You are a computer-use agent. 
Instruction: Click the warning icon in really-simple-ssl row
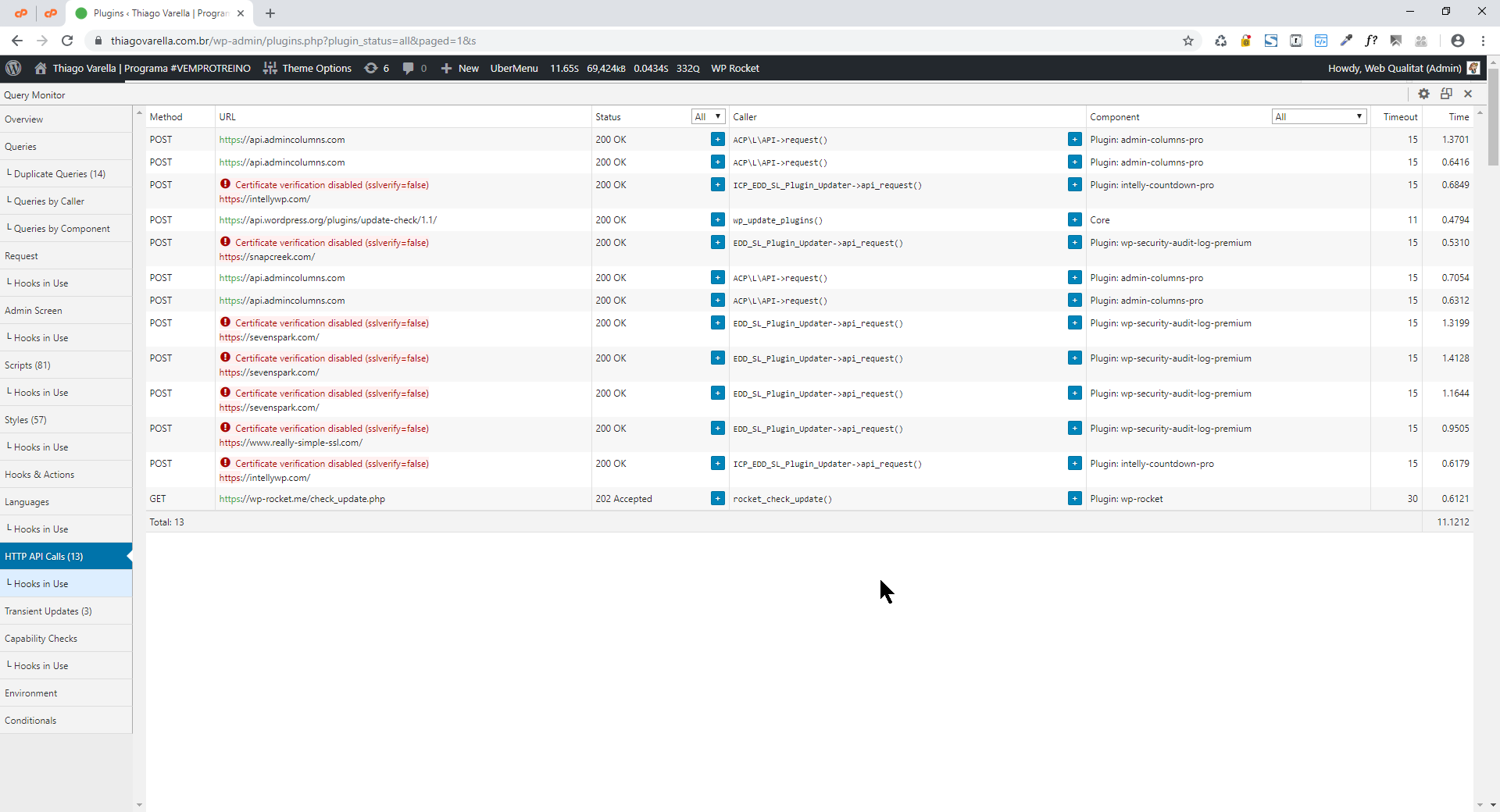[225, 428]
